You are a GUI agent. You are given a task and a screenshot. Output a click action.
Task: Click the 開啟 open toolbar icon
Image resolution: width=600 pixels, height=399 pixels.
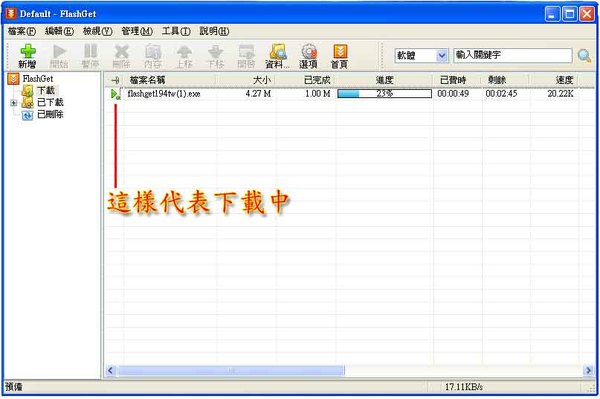click(x=246, y=56)
